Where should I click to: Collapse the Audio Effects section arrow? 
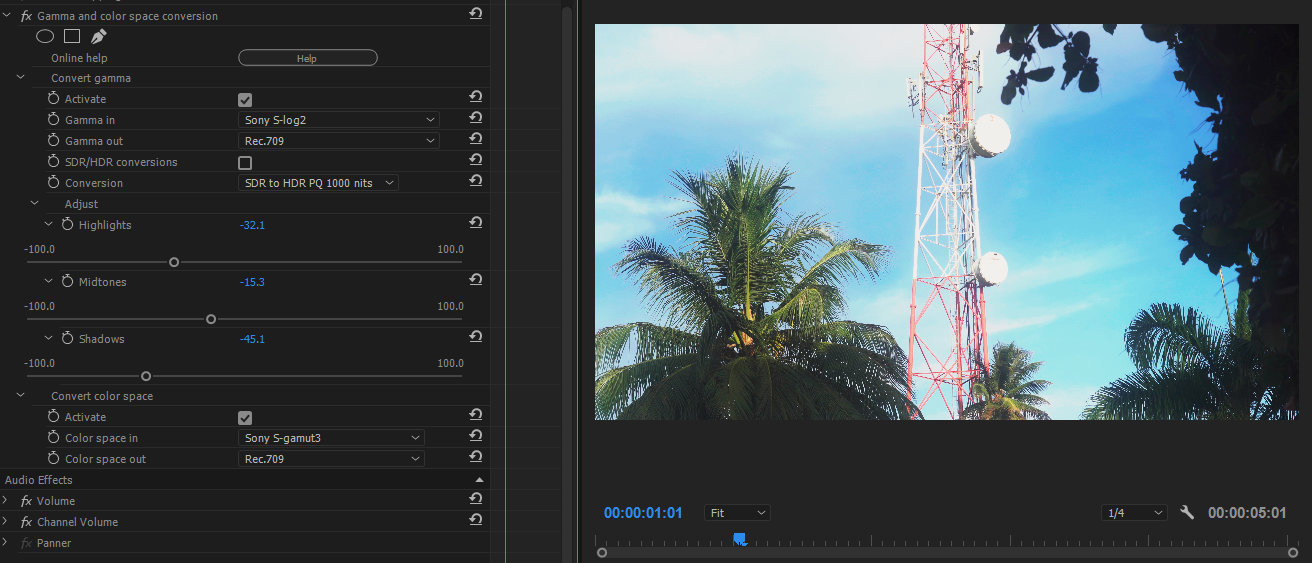479,480
